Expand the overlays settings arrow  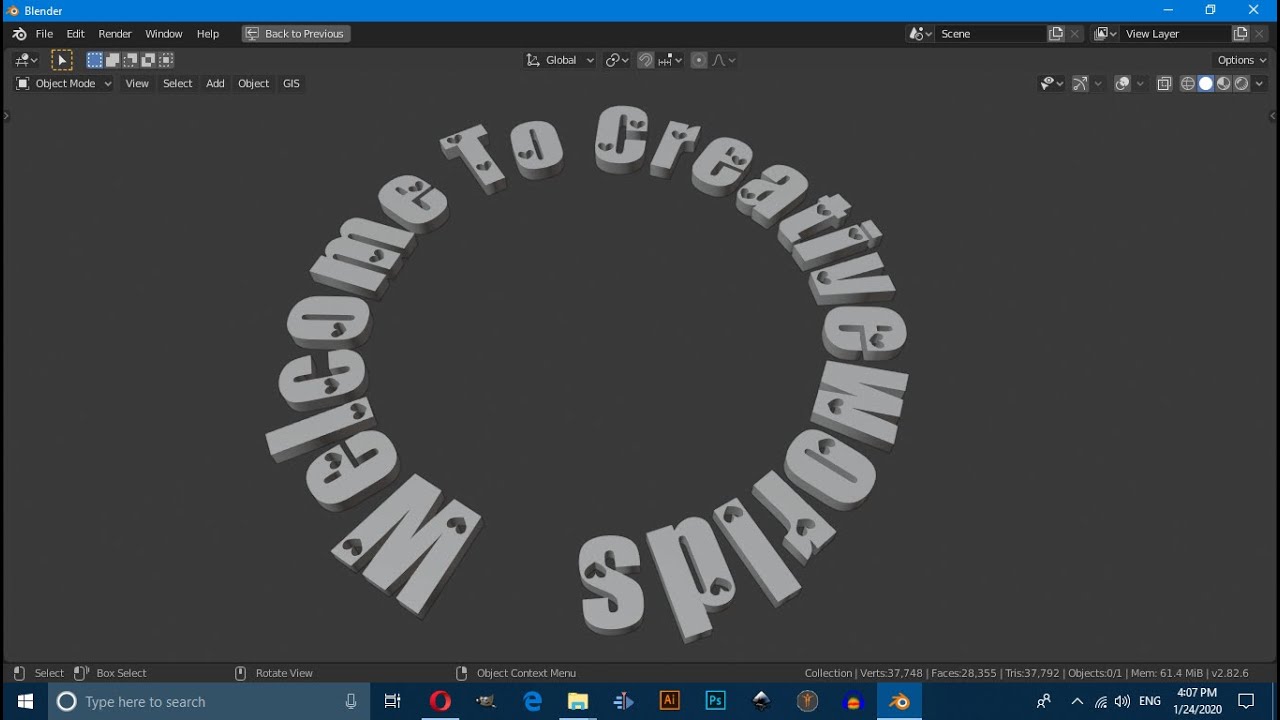[x=1140, y=84]
